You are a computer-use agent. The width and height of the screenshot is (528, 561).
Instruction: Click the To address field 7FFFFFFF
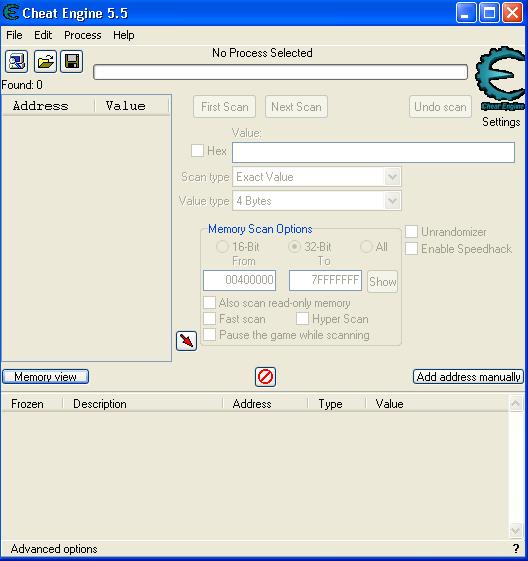click(x=326, y=280)
